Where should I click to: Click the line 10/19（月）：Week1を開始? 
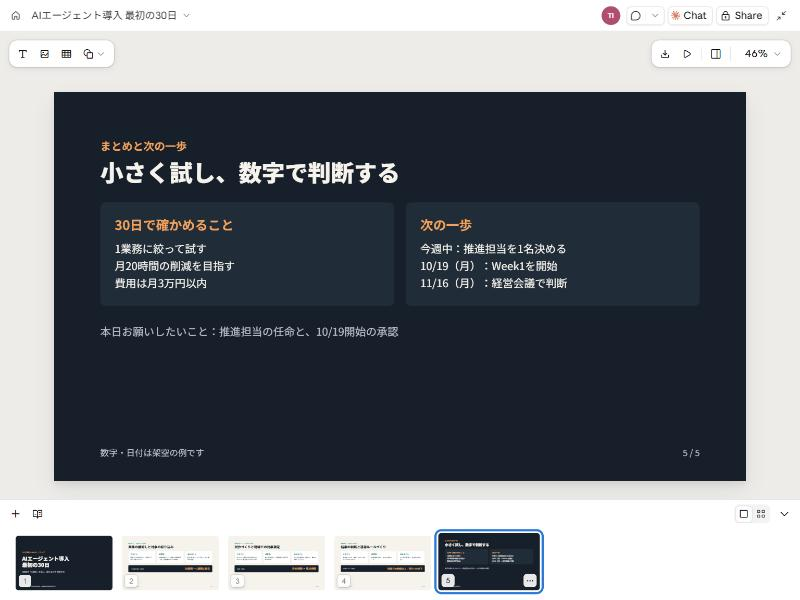point(488,266)
